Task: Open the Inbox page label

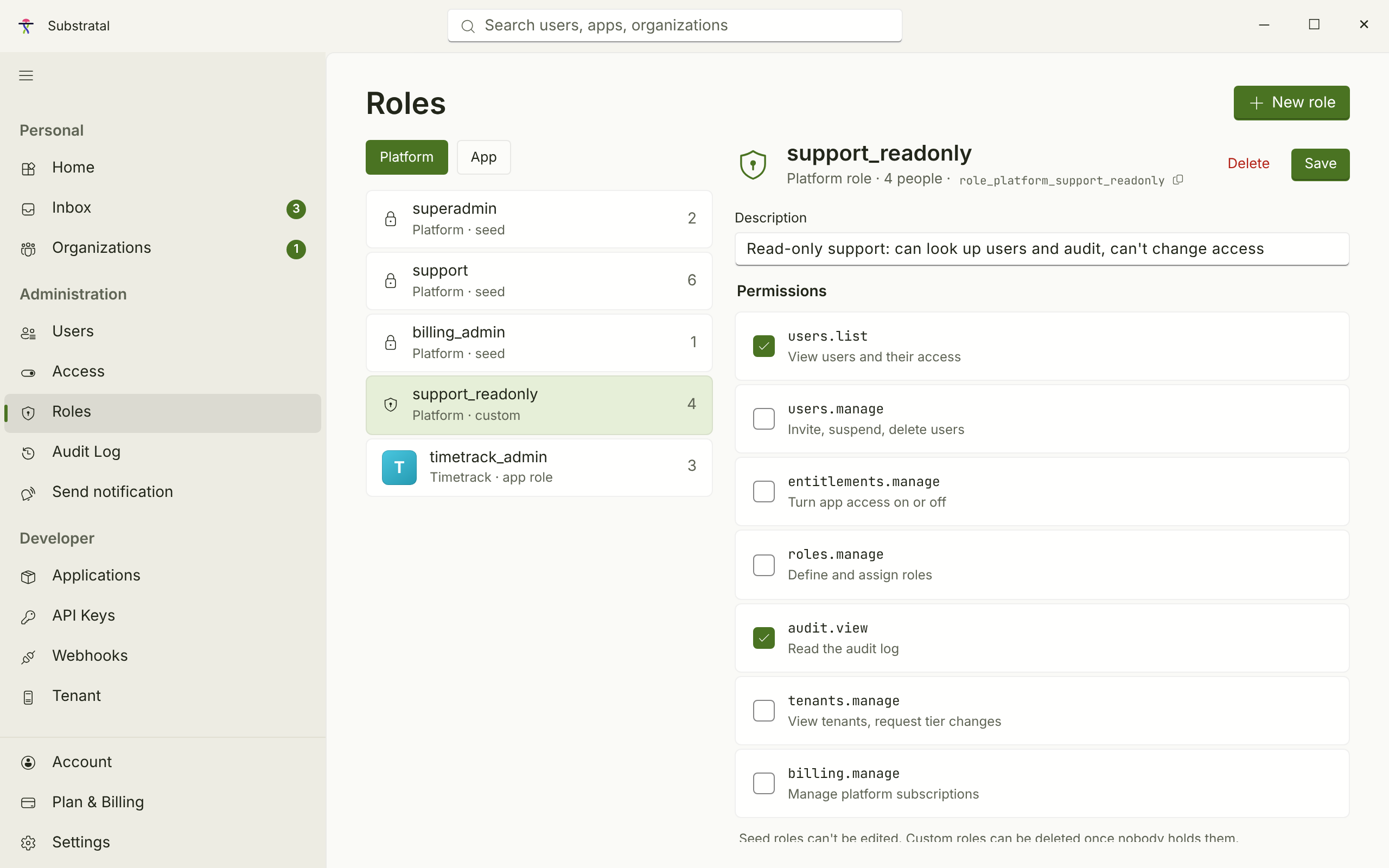Action: click(71, 207)
